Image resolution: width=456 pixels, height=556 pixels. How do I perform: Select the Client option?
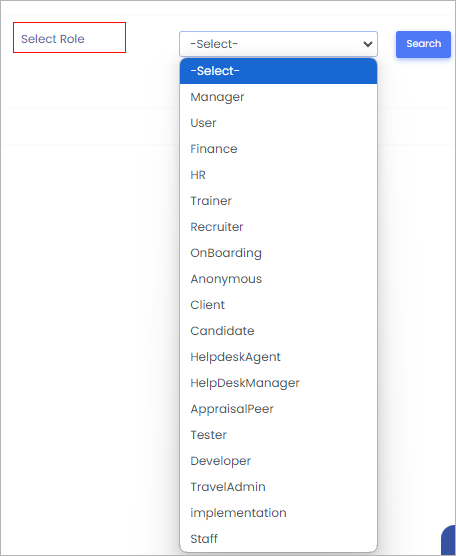coord(278,305)
